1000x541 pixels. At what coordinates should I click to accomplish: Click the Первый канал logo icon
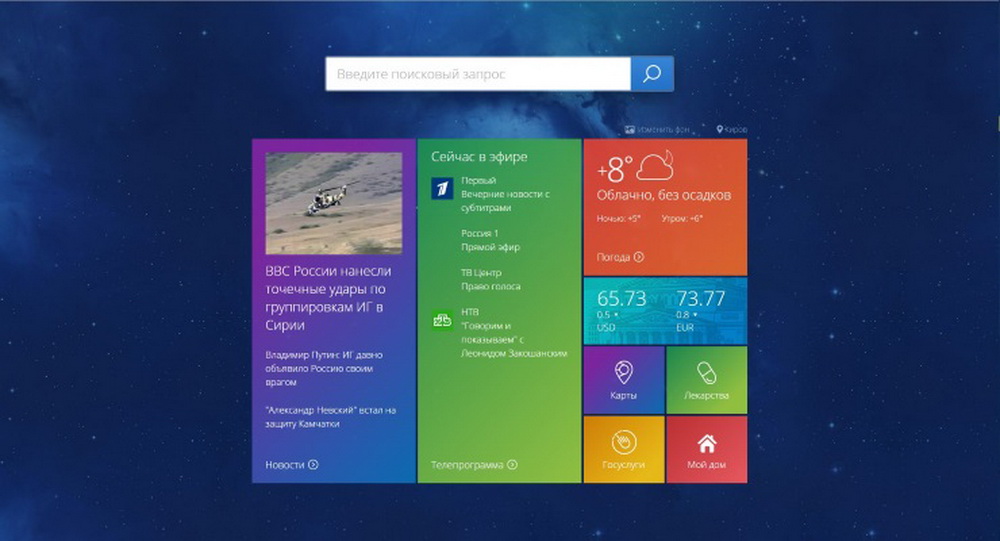(x=442, y=188)
